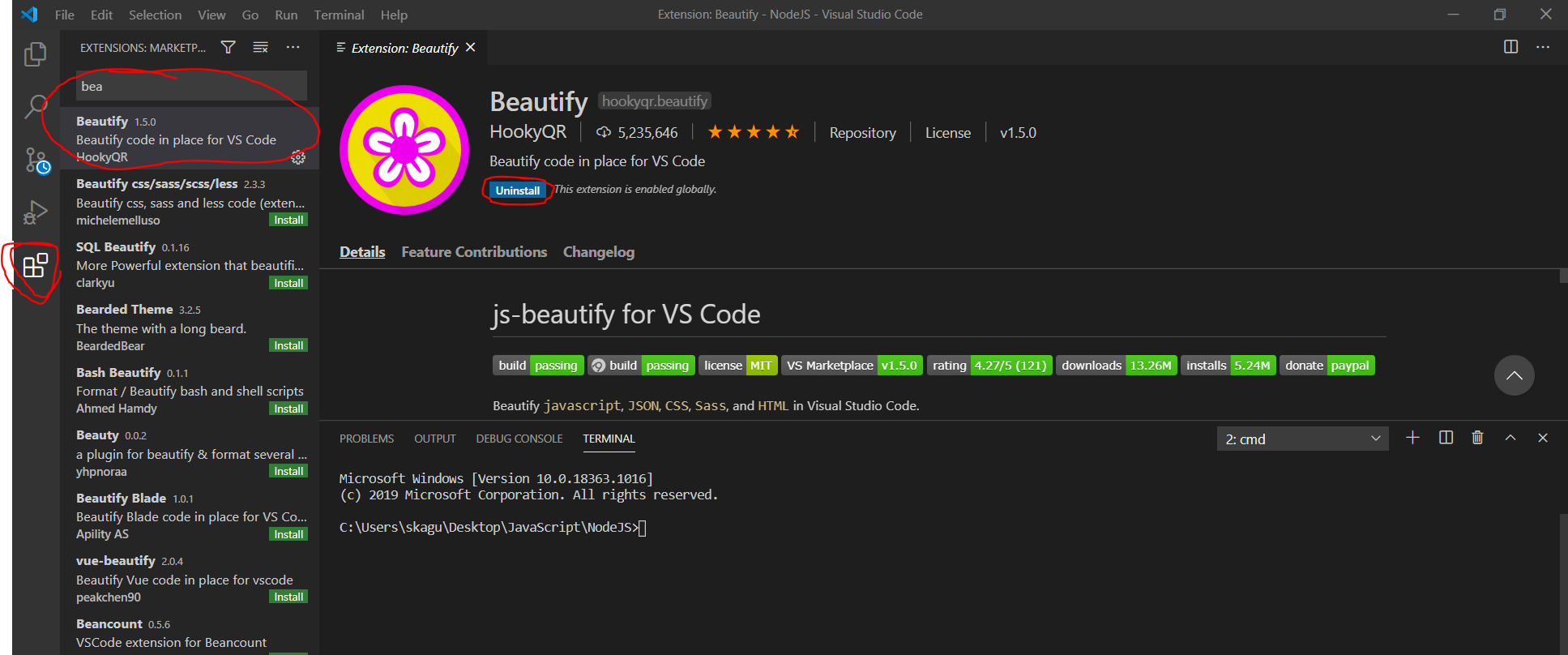The image size is (1568, 655).
Task: Open the Terminal menu
Action: point(339,15)
